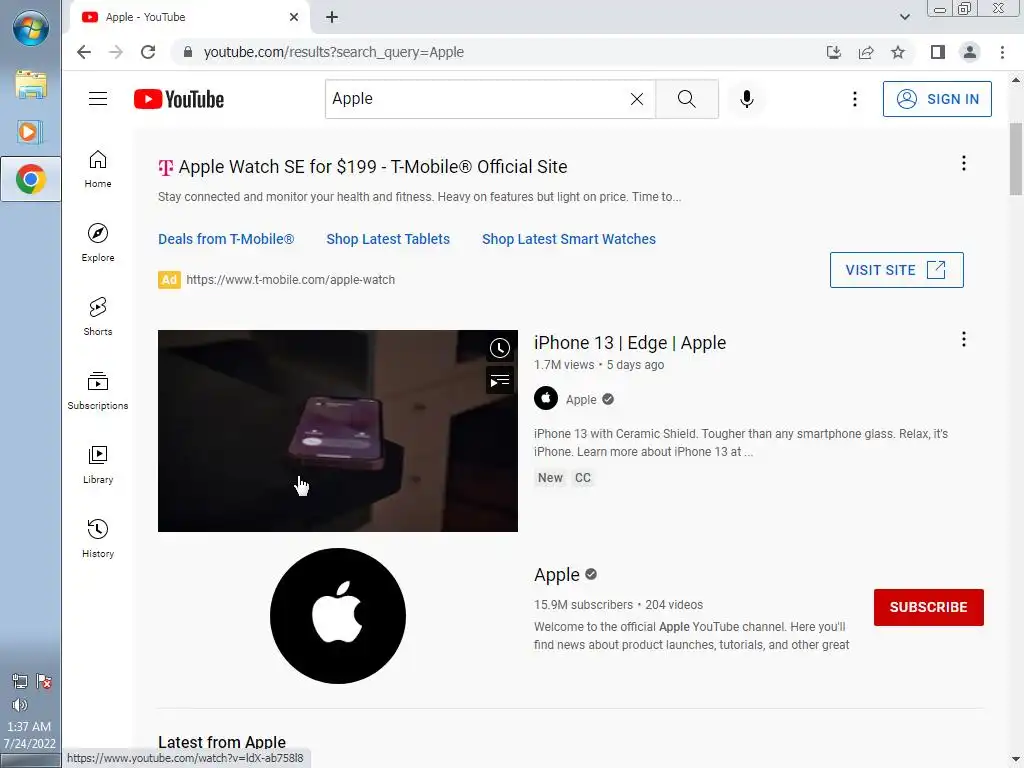Open three-dot menu for T-Mobile ad
1024x768 pixels.
[964, 163]
